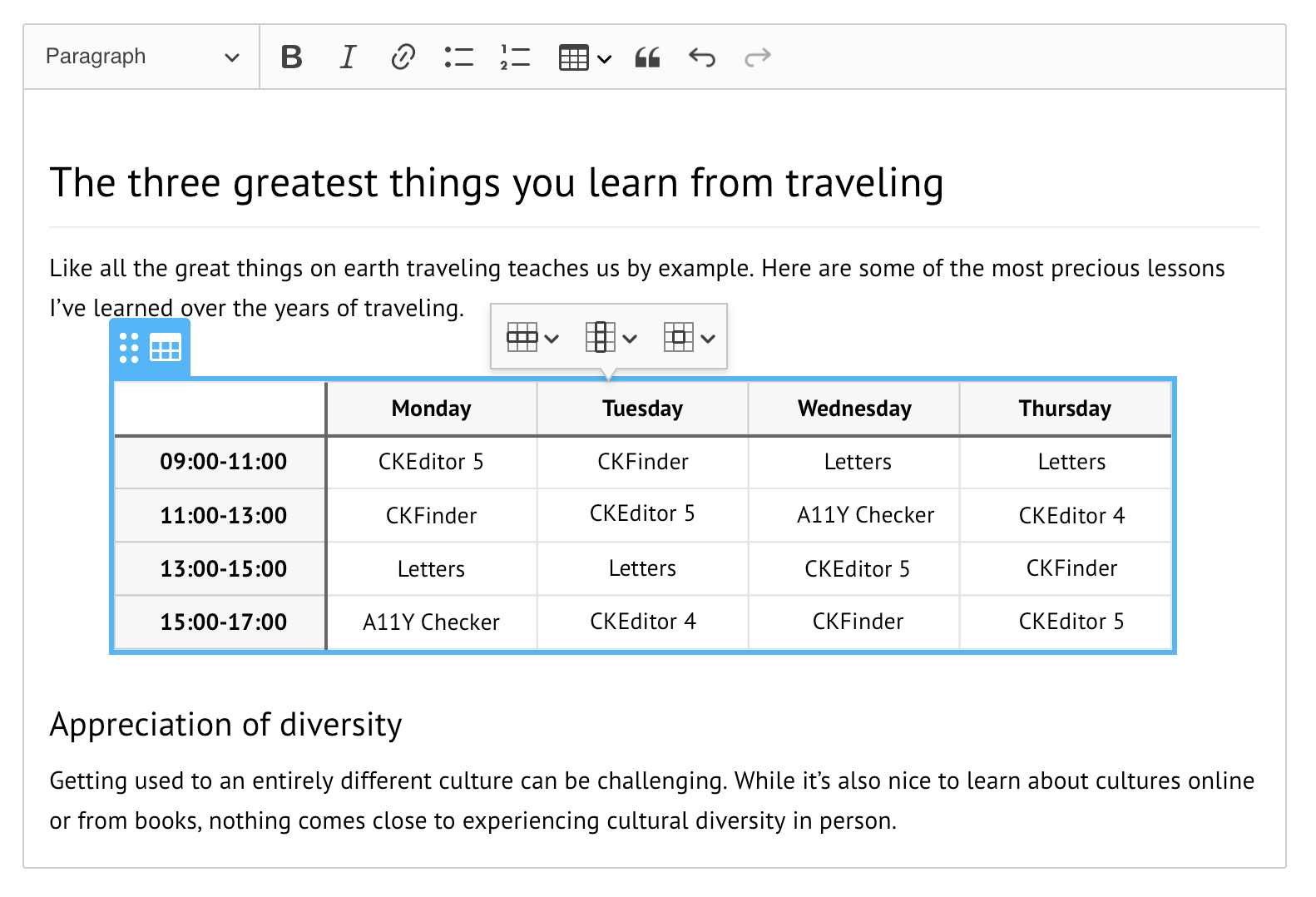Open the Paragraph heading dropdown
This screenshot has height=897, width=1316.
tap(142, 57)
